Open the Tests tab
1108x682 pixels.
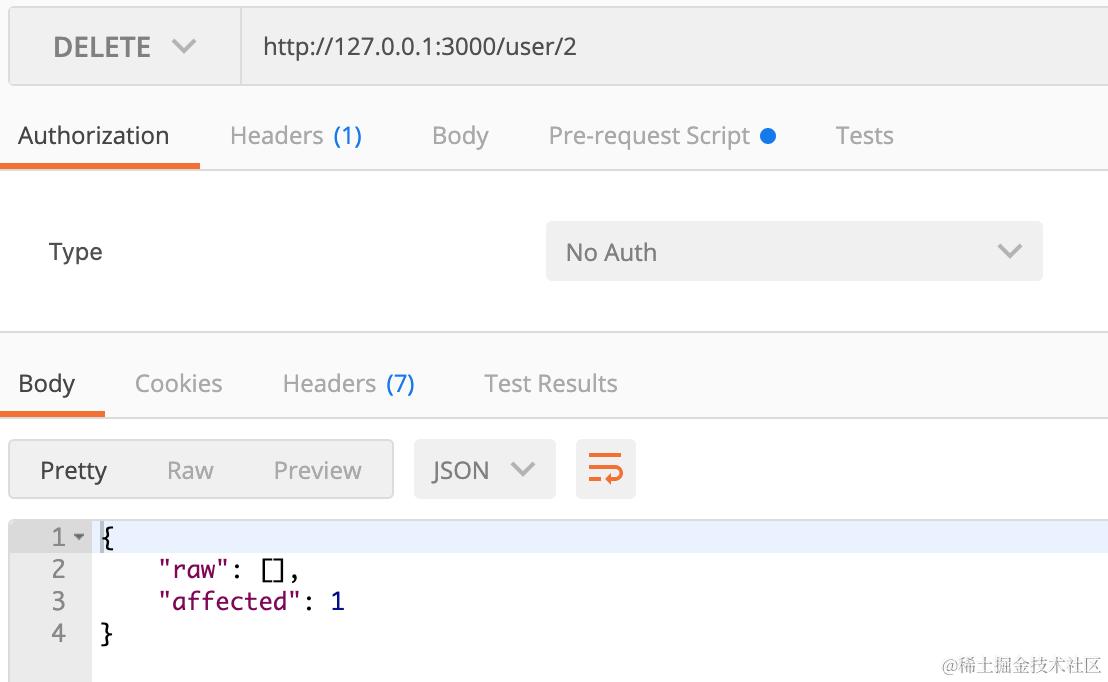click(x=864, y=136)
